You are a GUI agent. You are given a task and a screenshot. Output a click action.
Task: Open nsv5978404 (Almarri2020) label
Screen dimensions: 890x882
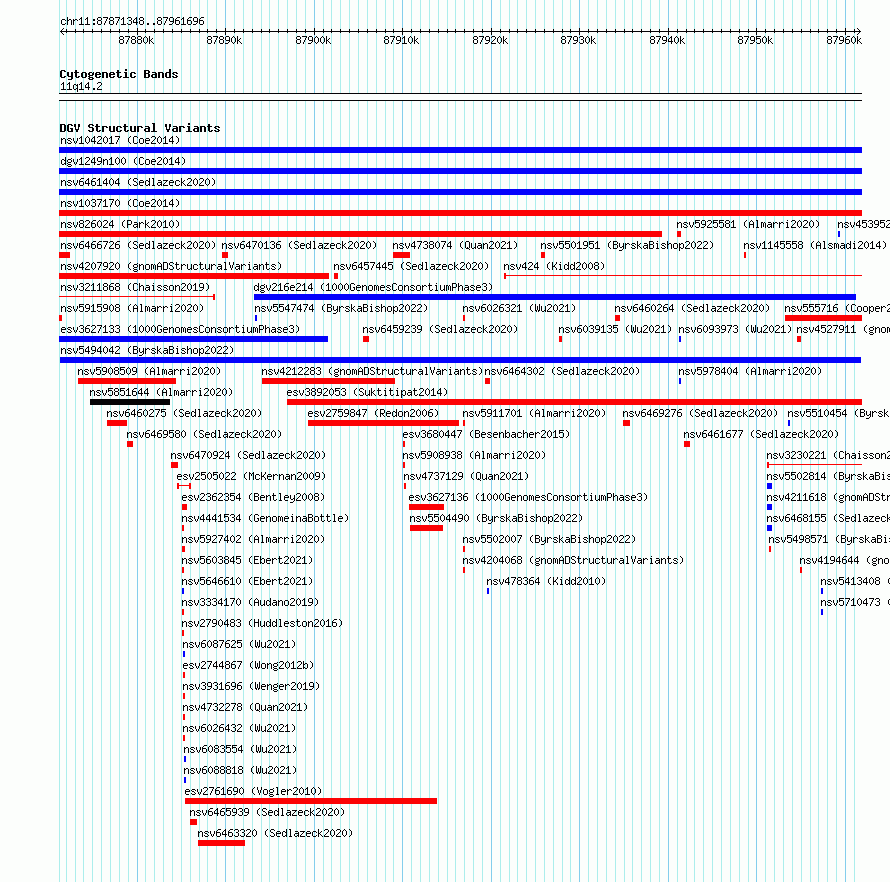click(x=750, y=371)
